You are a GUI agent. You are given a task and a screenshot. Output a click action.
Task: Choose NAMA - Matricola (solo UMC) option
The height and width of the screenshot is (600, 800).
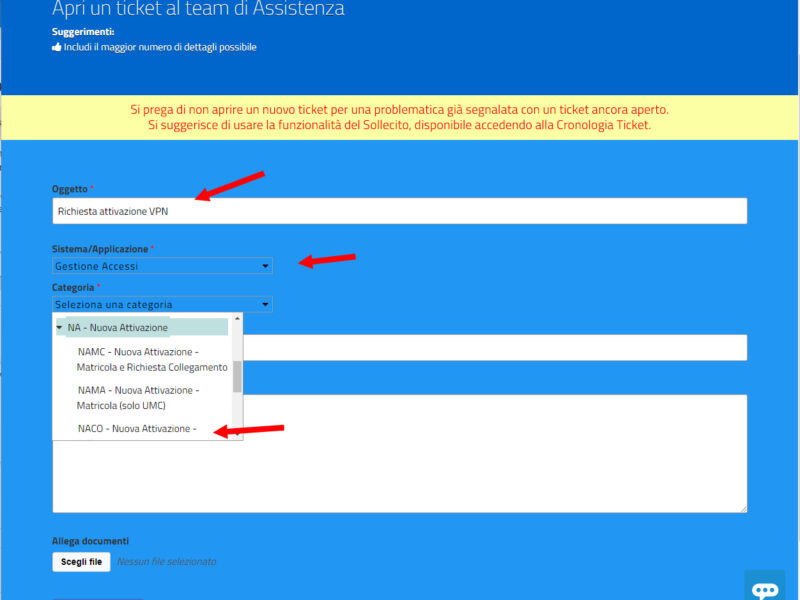point(138,397)
